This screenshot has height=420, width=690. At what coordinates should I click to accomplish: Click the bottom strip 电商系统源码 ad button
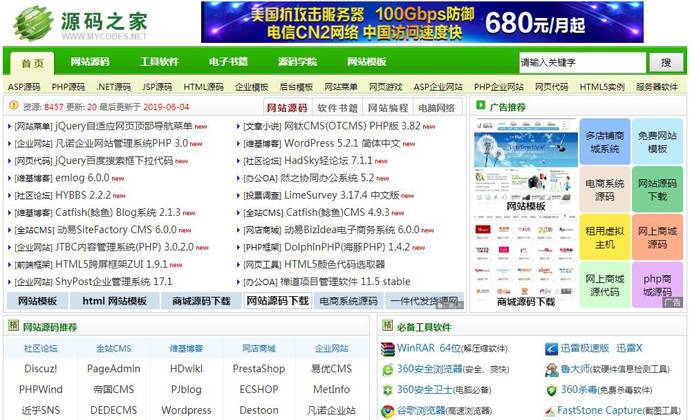coord(349,301)
